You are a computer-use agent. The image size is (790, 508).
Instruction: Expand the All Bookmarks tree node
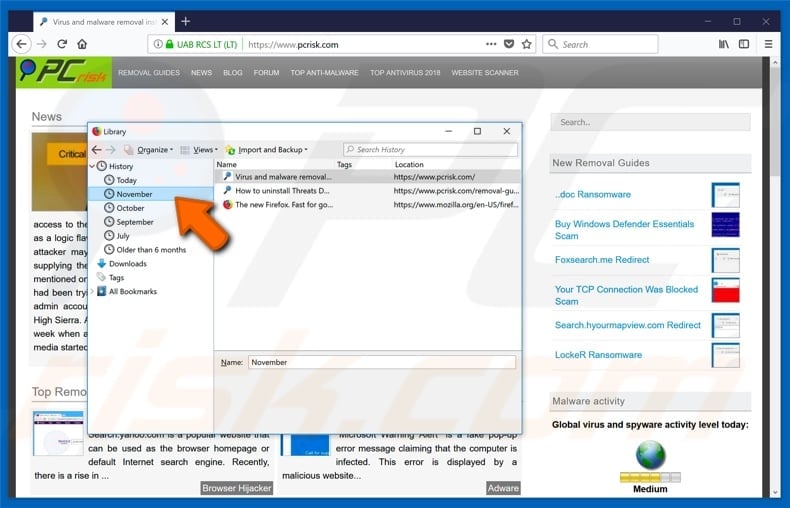click(92, 291)
